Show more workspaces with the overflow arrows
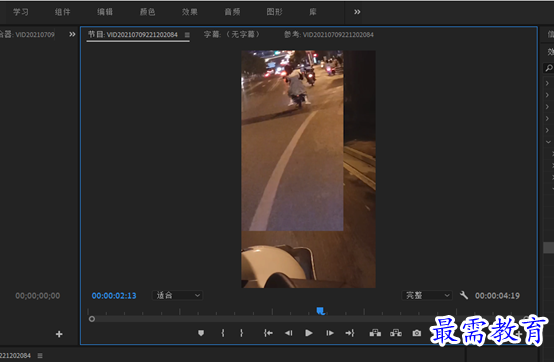This screenshot has width=554, height=362. pyautogui.click(x=357, y=12)
